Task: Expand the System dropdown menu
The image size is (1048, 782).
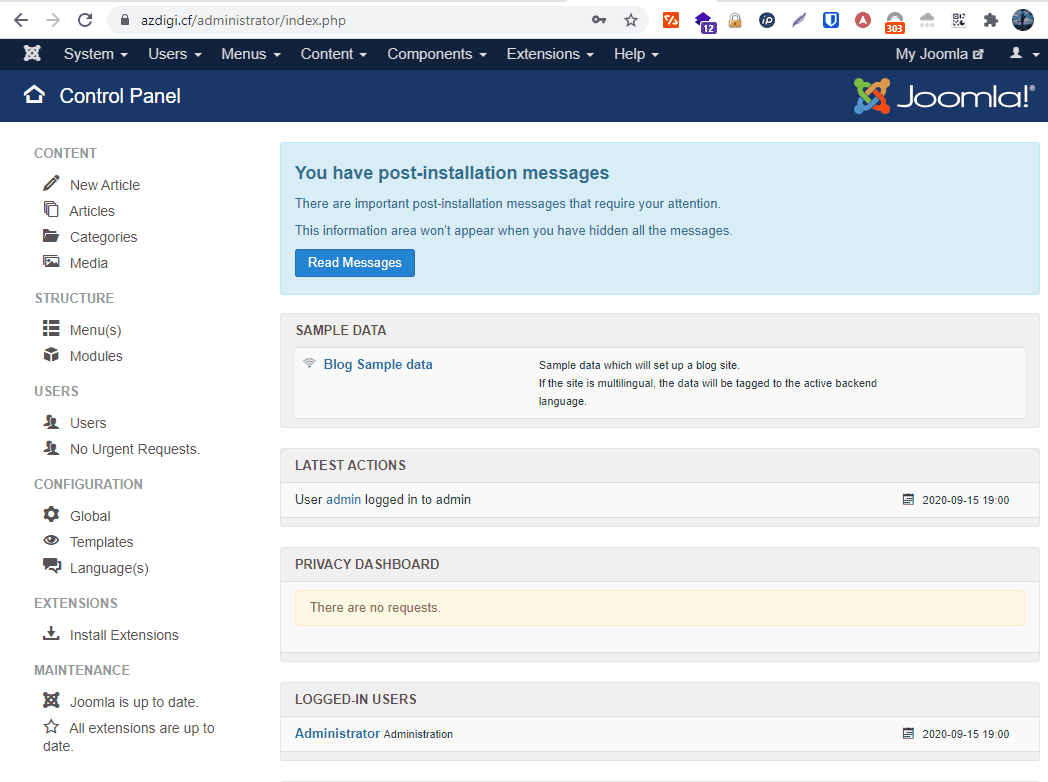Action: (x=95, y=54)
